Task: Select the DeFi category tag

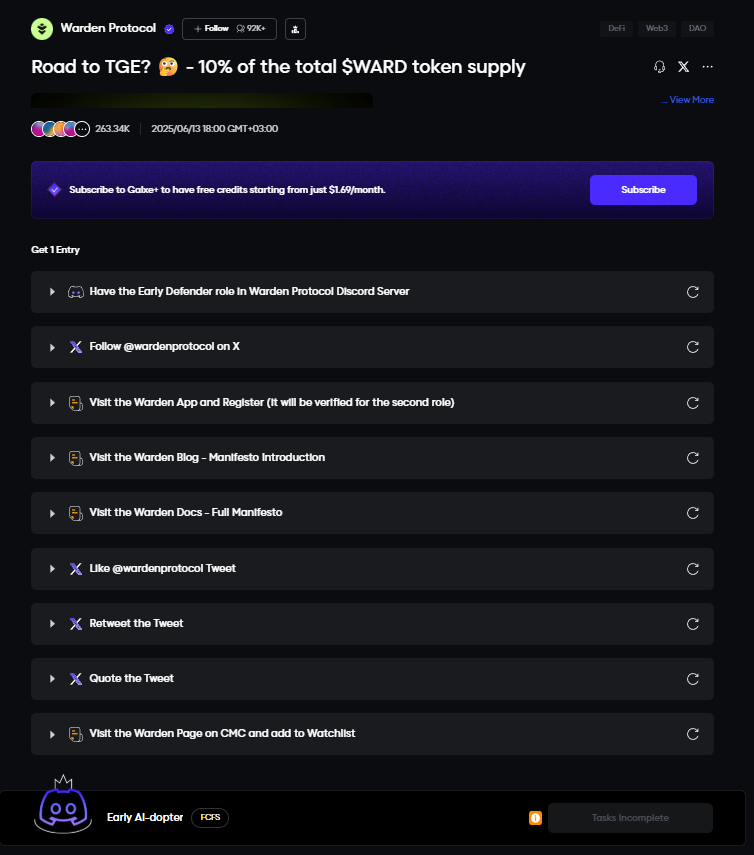Action: pos(617,28)
